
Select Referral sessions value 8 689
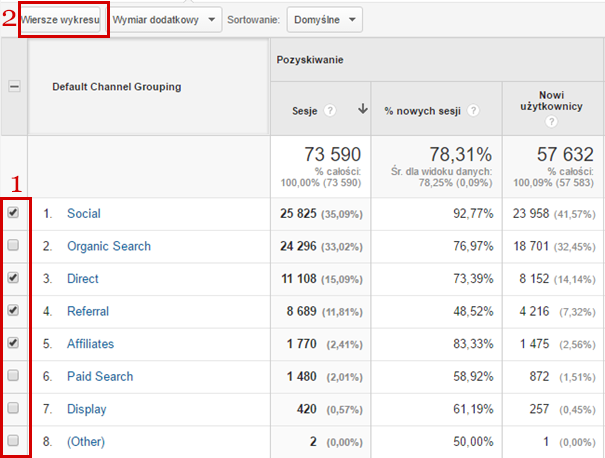click(x=301, y=311)
